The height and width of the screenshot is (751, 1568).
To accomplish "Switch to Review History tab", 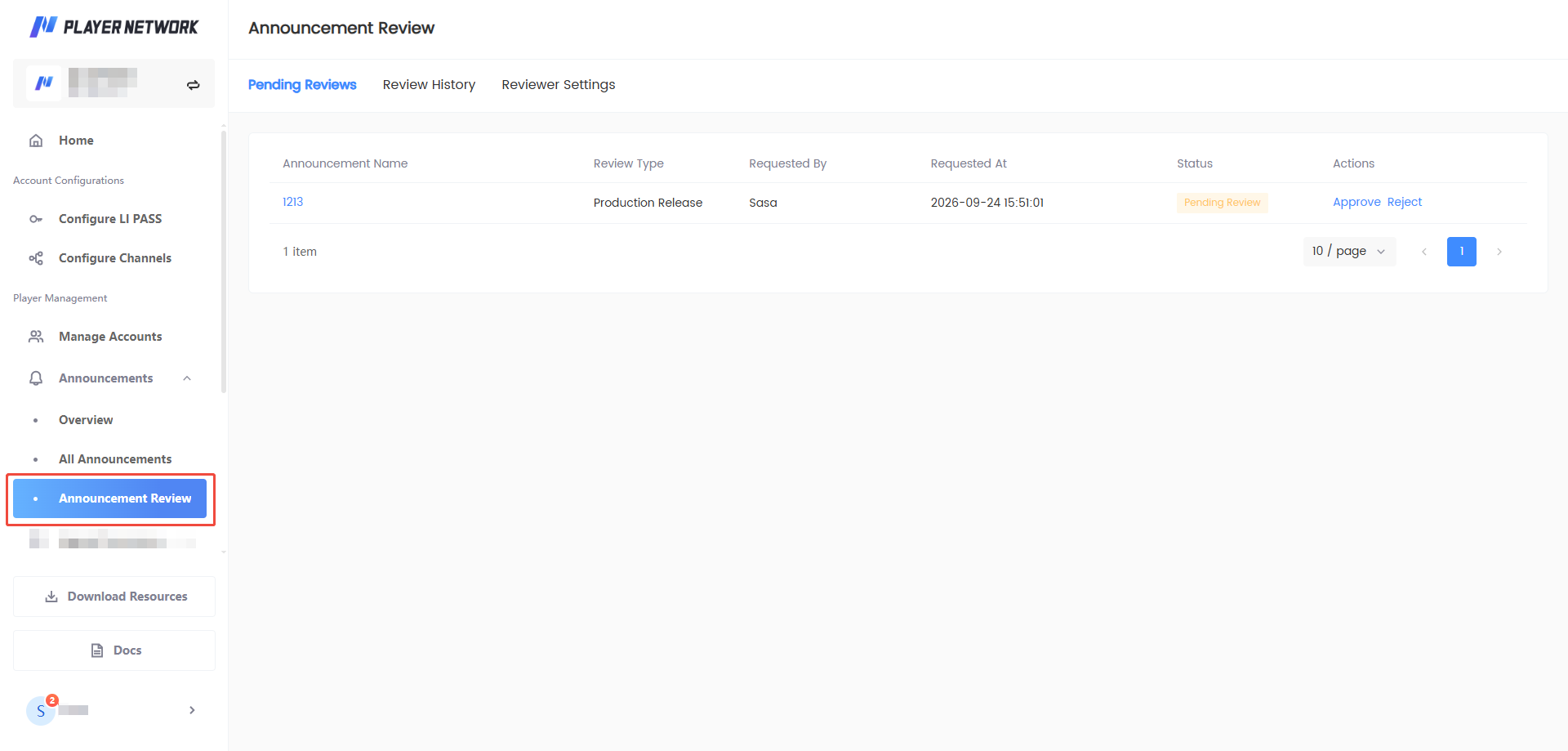I will (429, 85).
